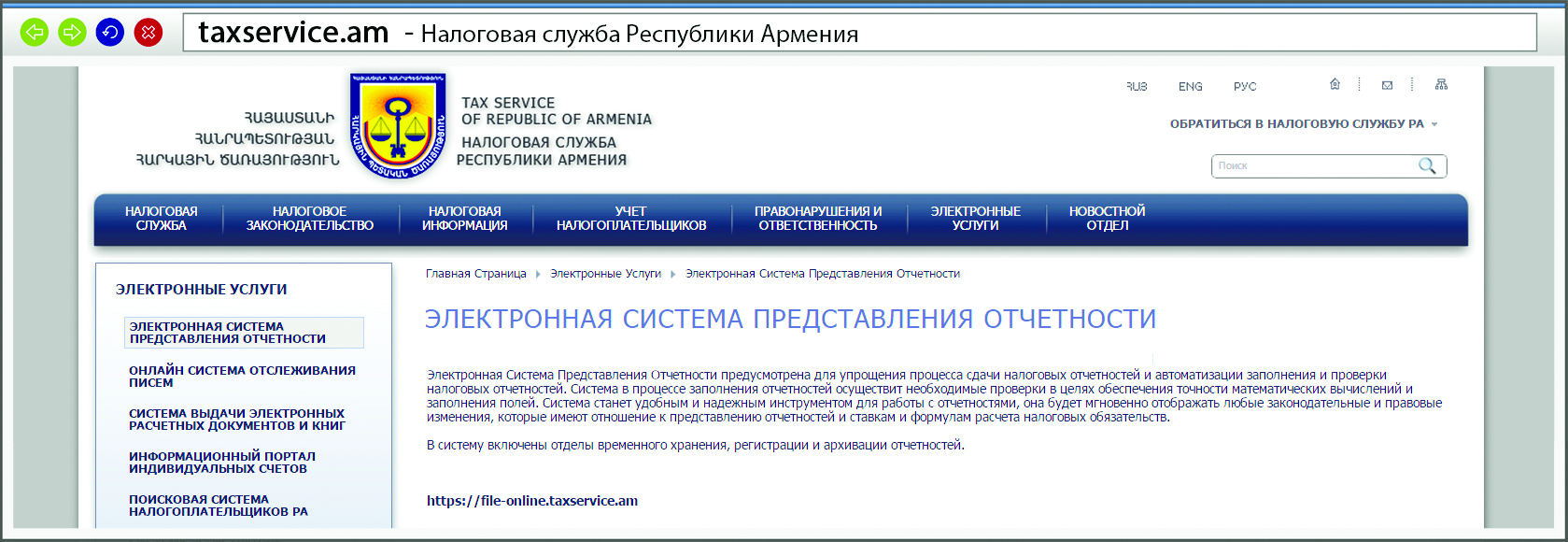This screenshot has height=542, width=1568.
Task: Open sidebar 'Онлайн система отслеживания писем'
Action: point(243,377)
